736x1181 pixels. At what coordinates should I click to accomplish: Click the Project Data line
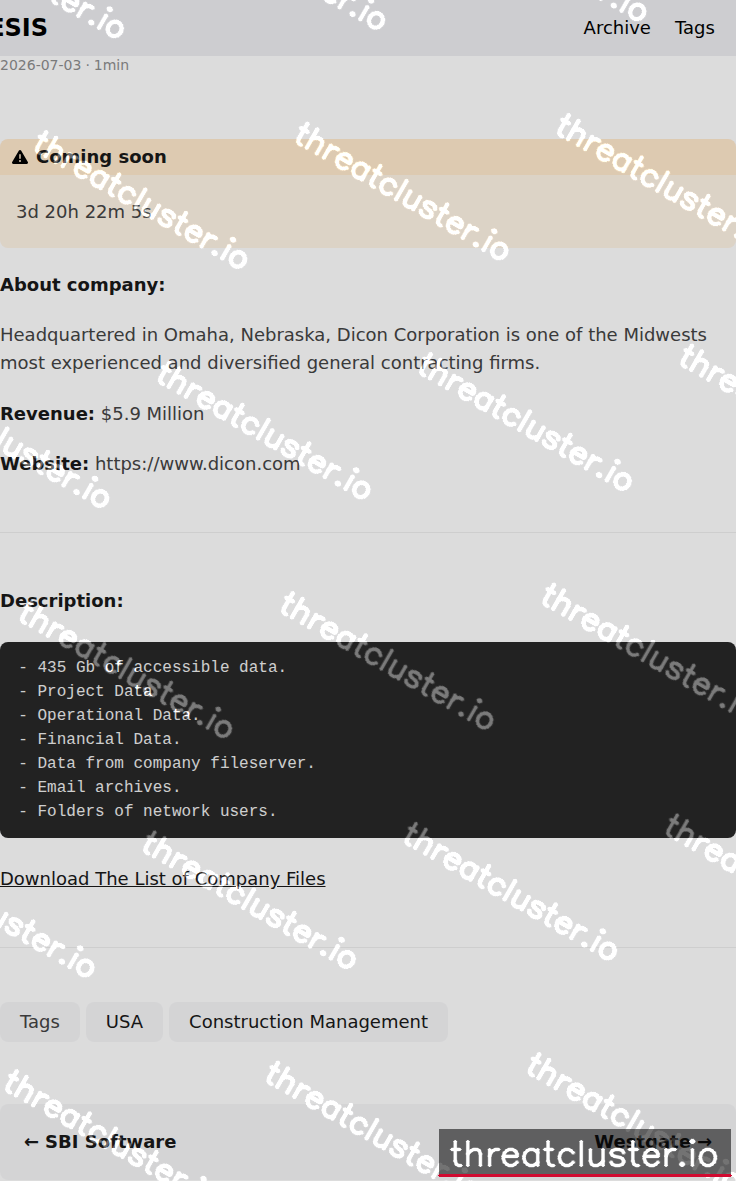coord(86,691)
